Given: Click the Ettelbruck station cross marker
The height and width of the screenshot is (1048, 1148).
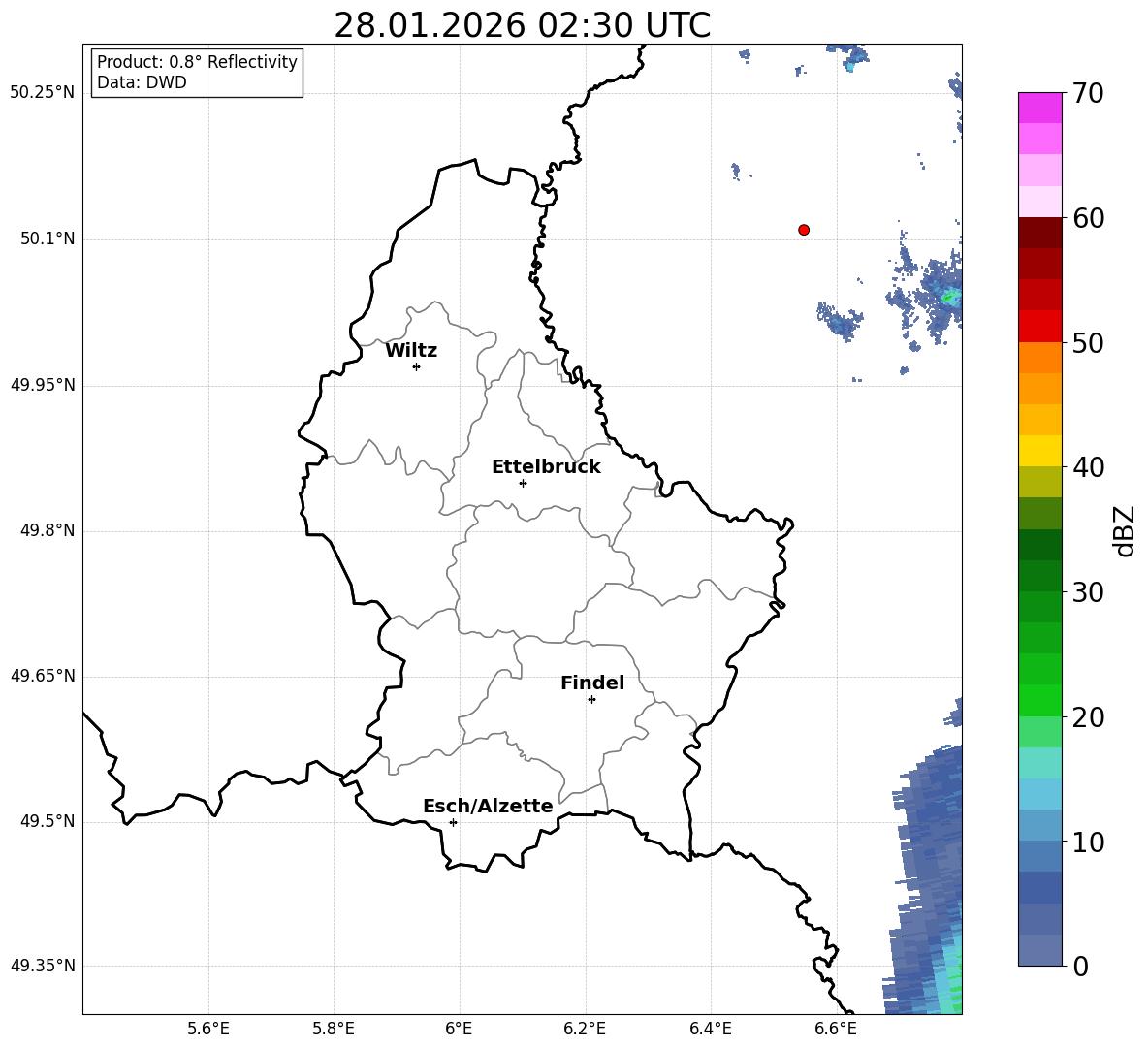Looking at the screenshot, I should (x=523, y=483).
